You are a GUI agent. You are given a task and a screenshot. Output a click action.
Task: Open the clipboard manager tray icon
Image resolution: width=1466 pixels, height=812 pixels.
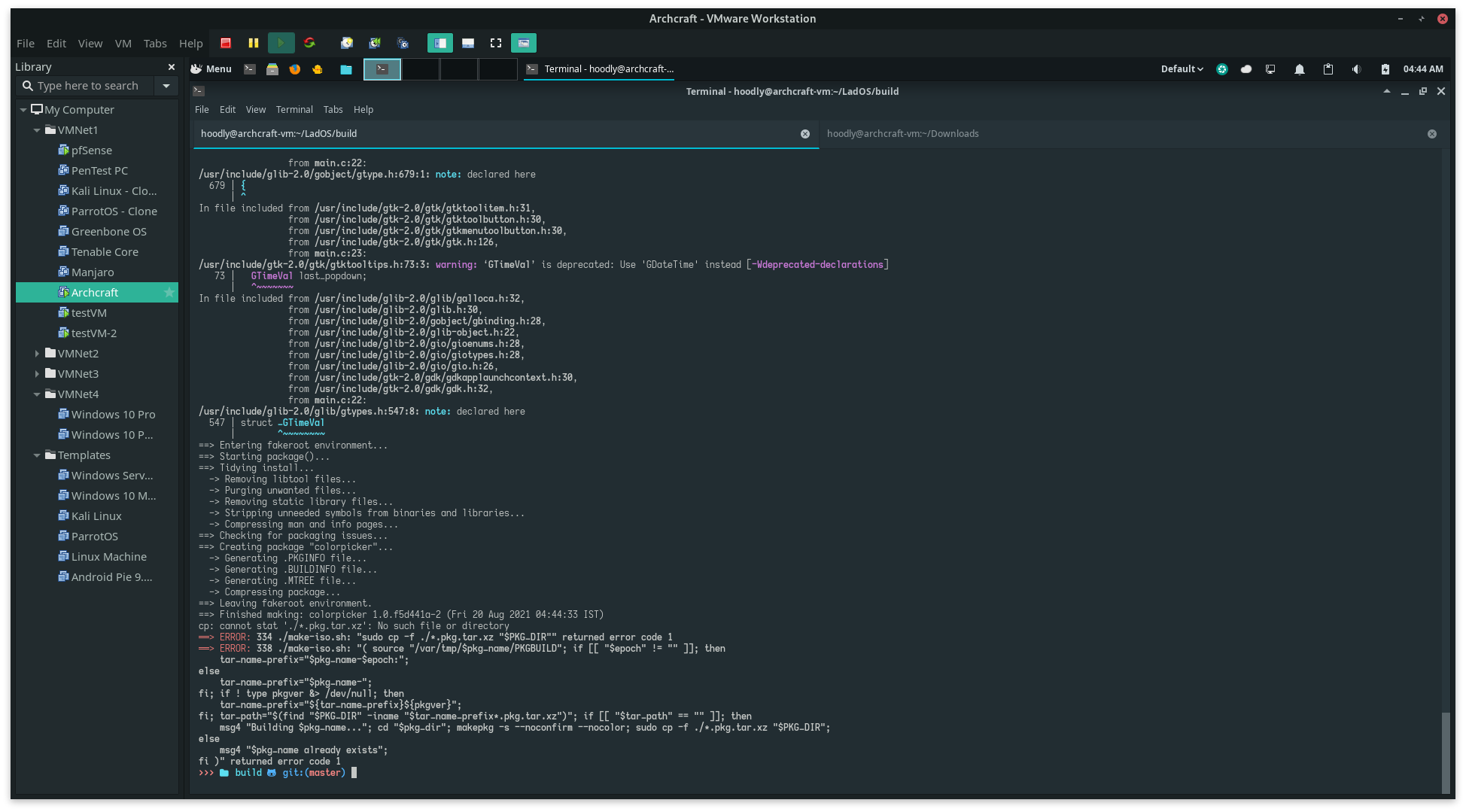tap(1328, 69)
